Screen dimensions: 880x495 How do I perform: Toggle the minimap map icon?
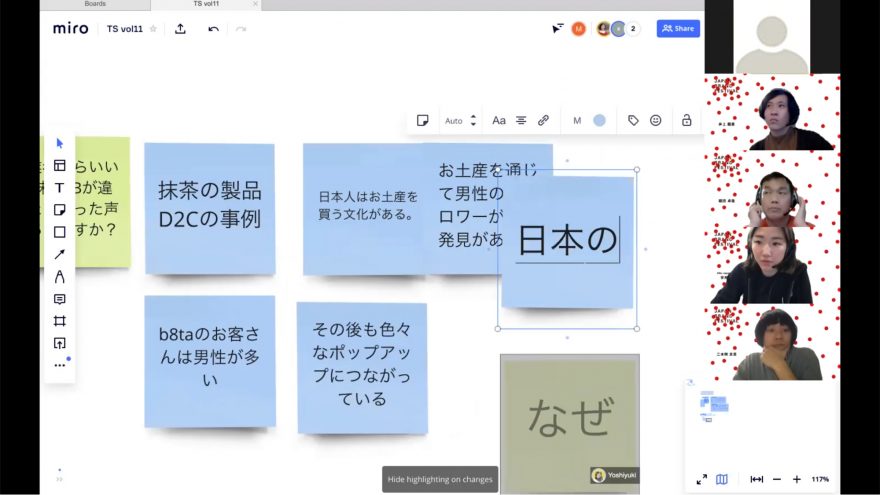tap(722, 479)
